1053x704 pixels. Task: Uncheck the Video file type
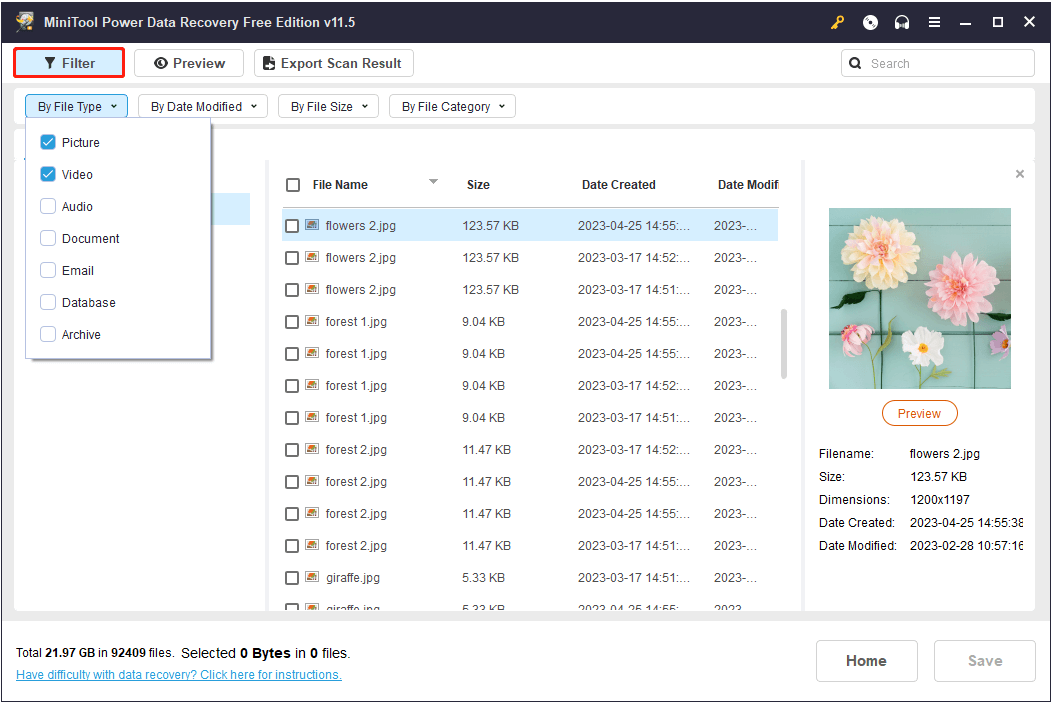click(48, 174)
